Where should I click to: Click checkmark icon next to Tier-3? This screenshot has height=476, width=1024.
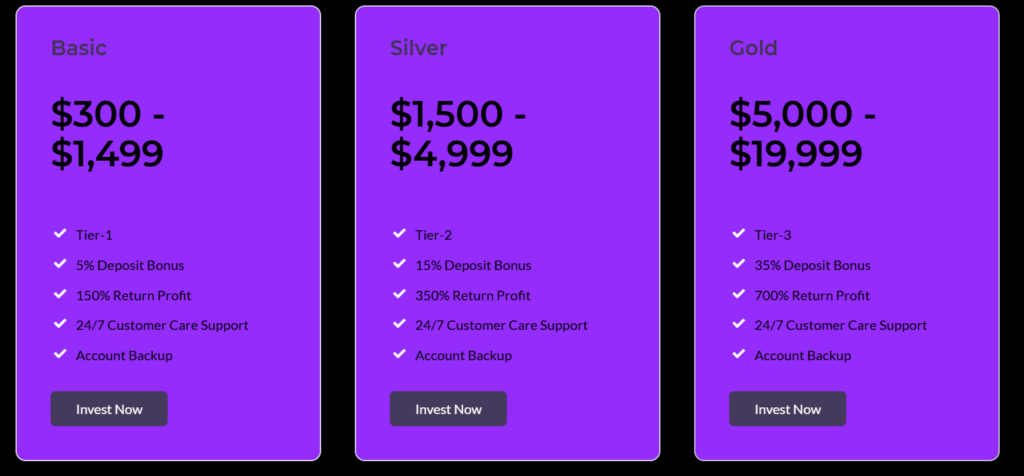coord(738,234)
